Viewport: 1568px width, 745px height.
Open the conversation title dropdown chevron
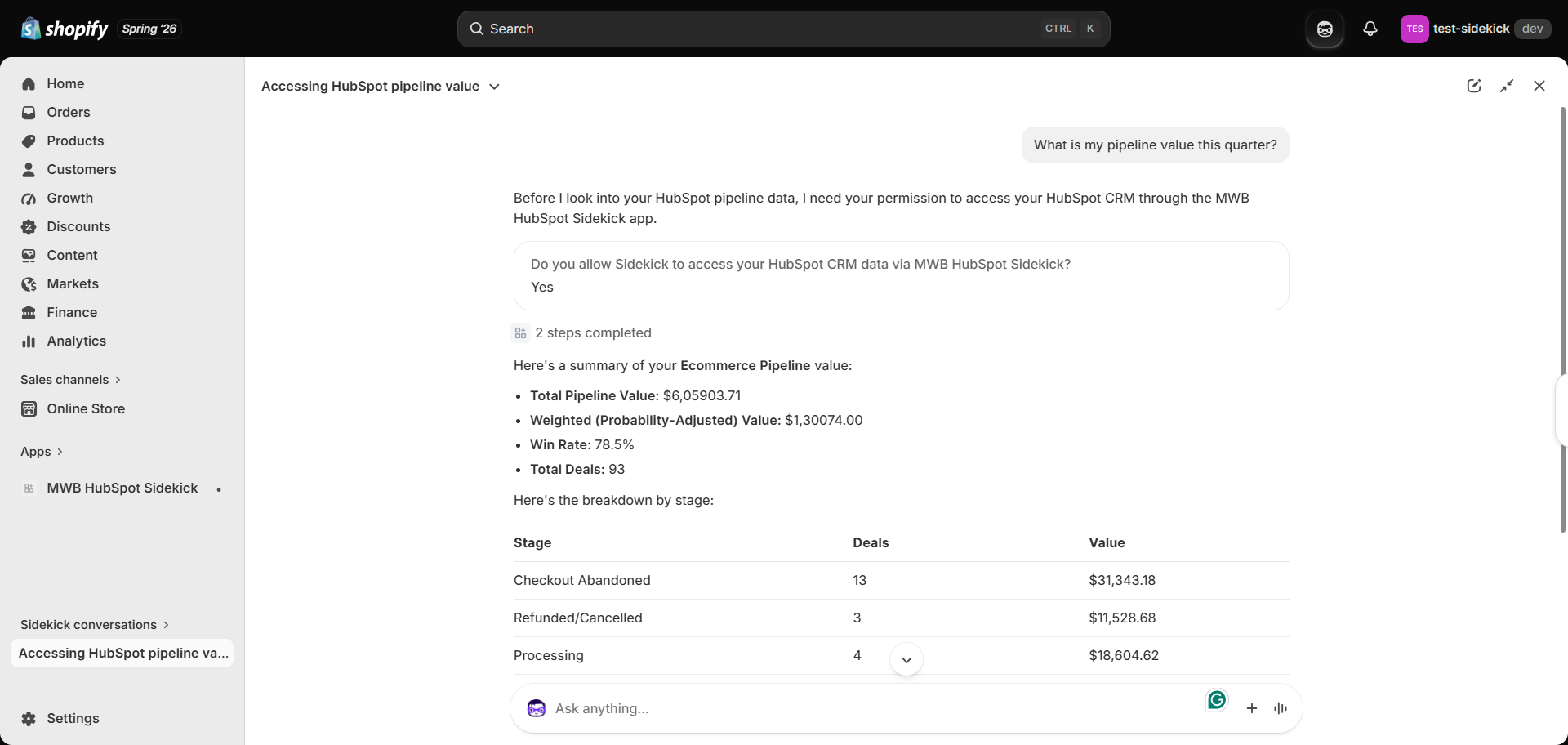point(494,87)
